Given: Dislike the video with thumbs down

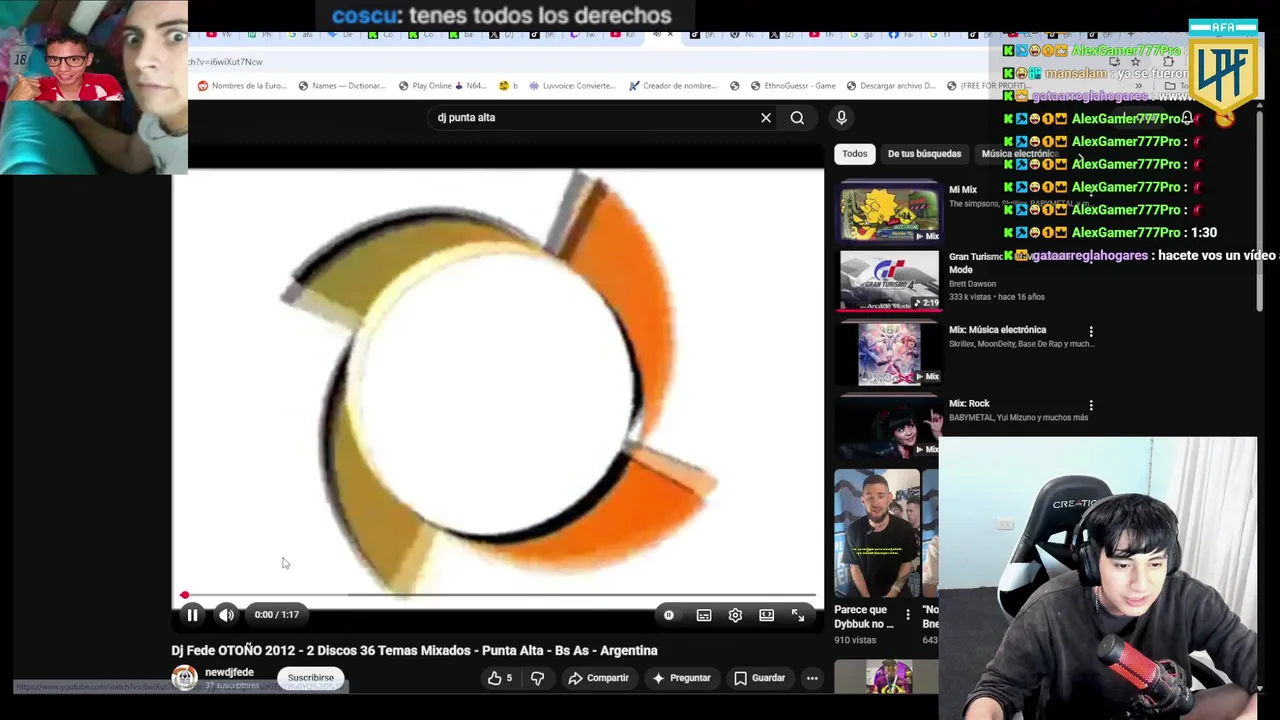Looking at the screenshot, I should point(537,678).
